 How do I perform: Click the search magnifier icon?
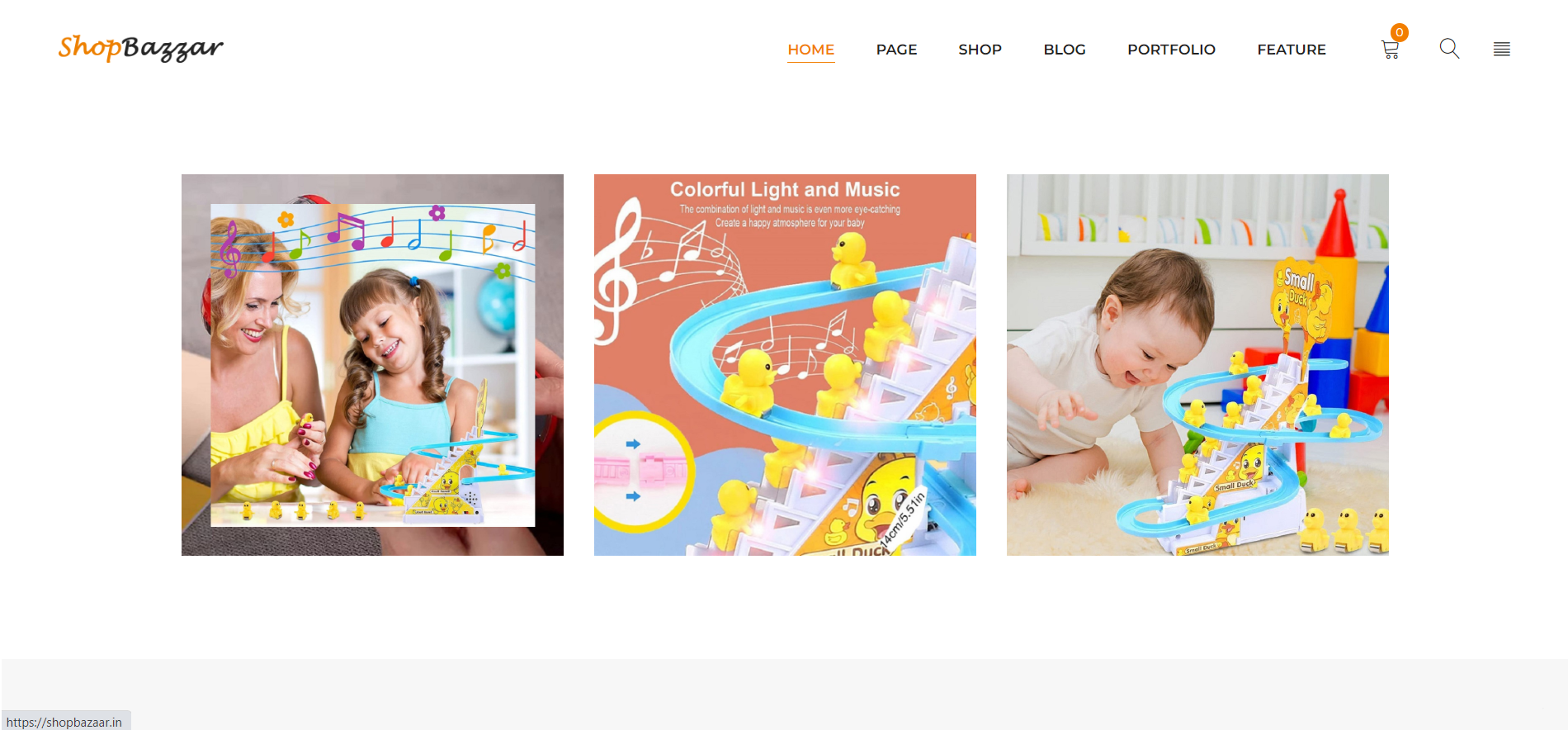point(1449,49)
